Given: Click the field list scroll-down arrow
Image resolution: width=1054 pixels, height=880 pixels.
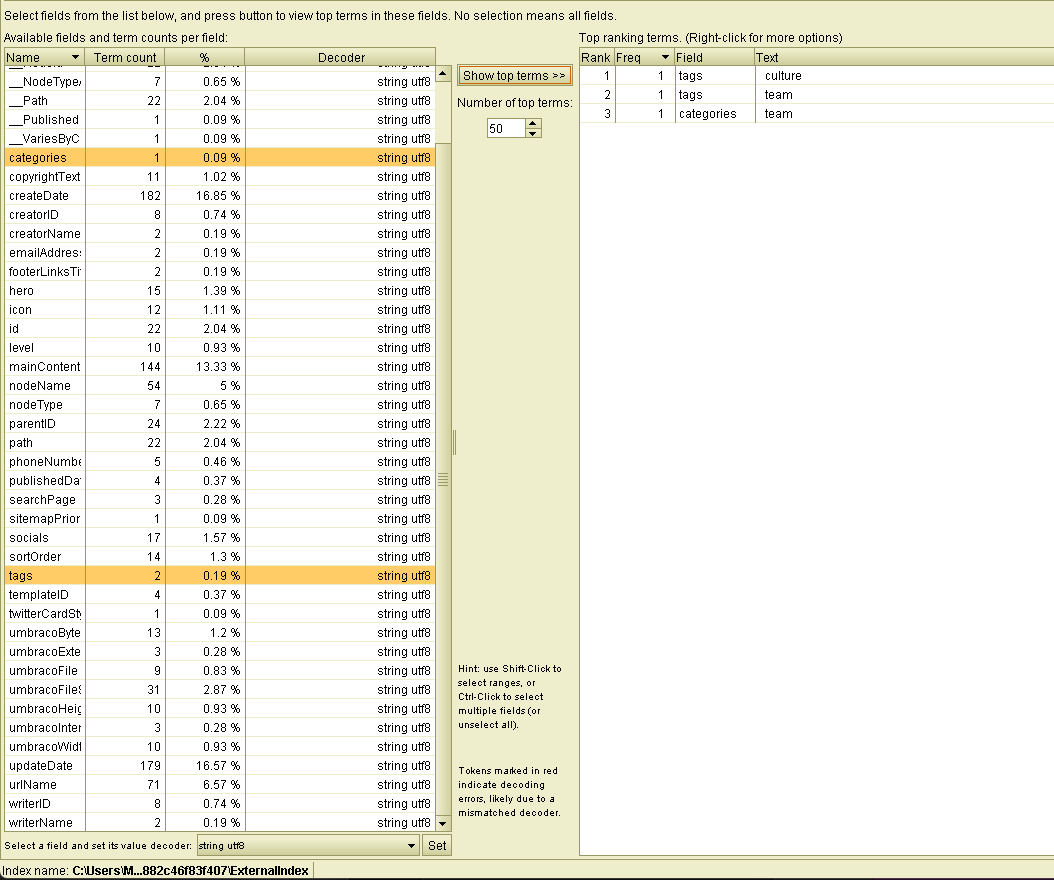Looking at the screenshot, I should pyautogui.click(x=444, y=823).
